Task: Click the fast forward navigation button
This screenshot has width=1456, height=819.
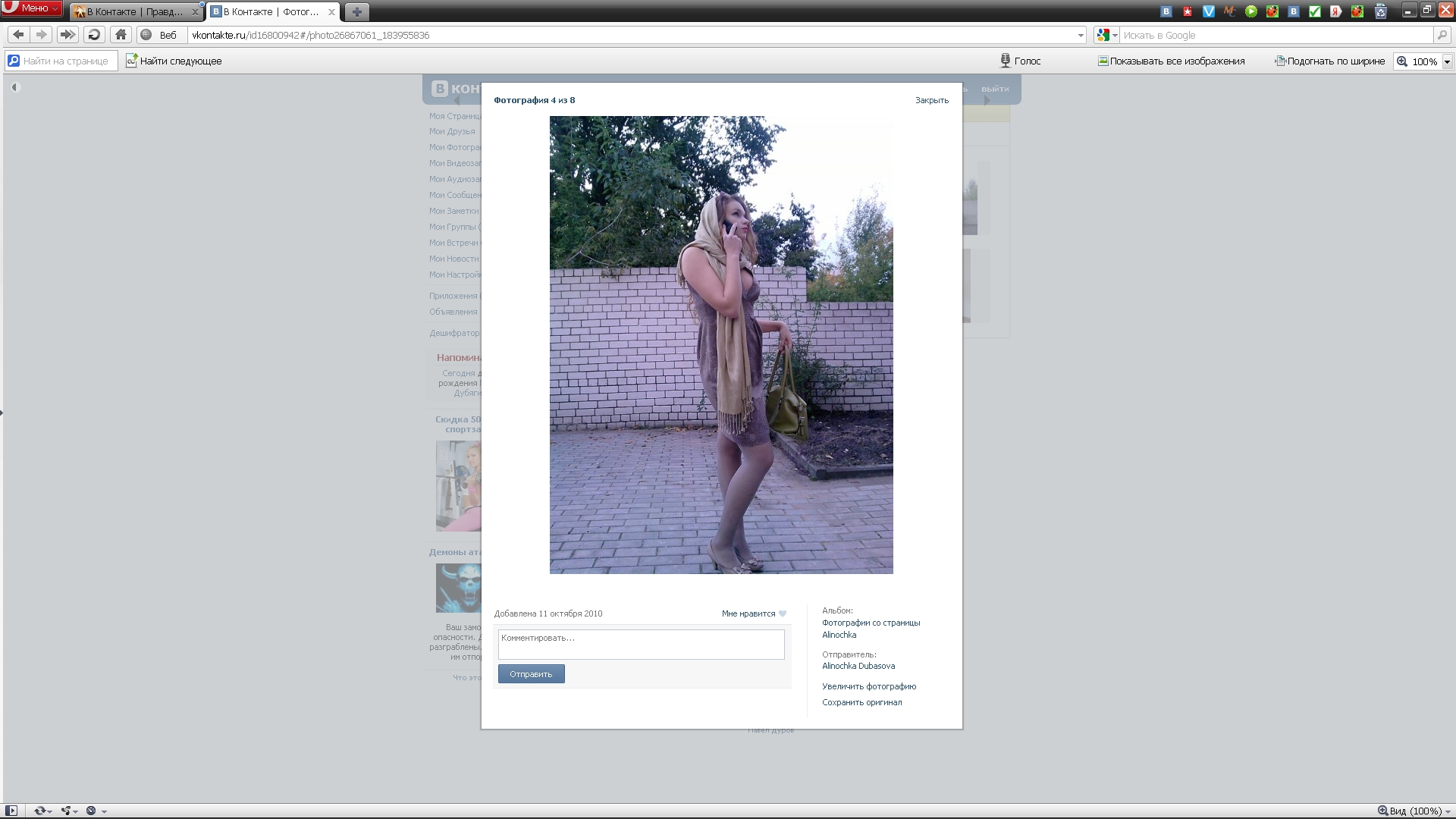Action: point(67,35)
